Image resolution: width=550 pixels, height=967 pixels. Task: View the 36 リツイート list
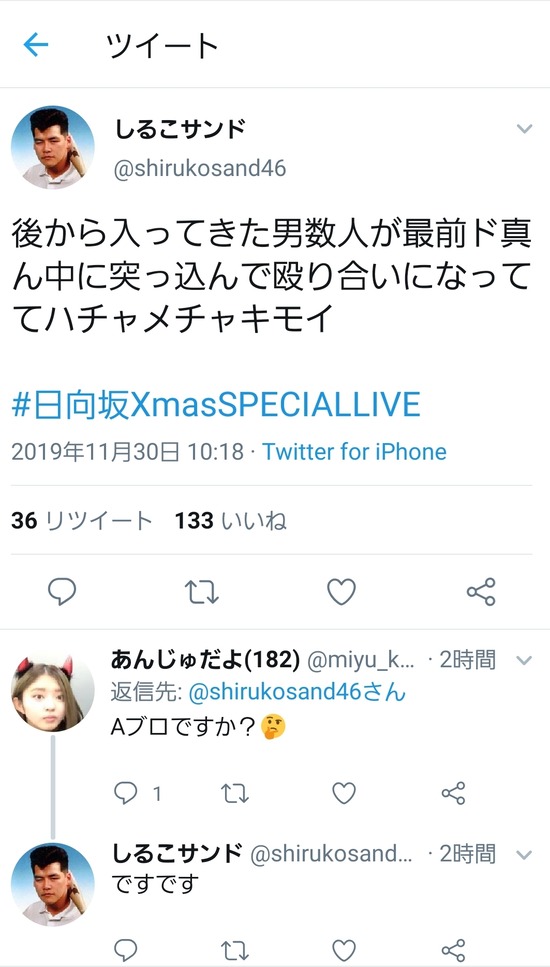(82, 522)
